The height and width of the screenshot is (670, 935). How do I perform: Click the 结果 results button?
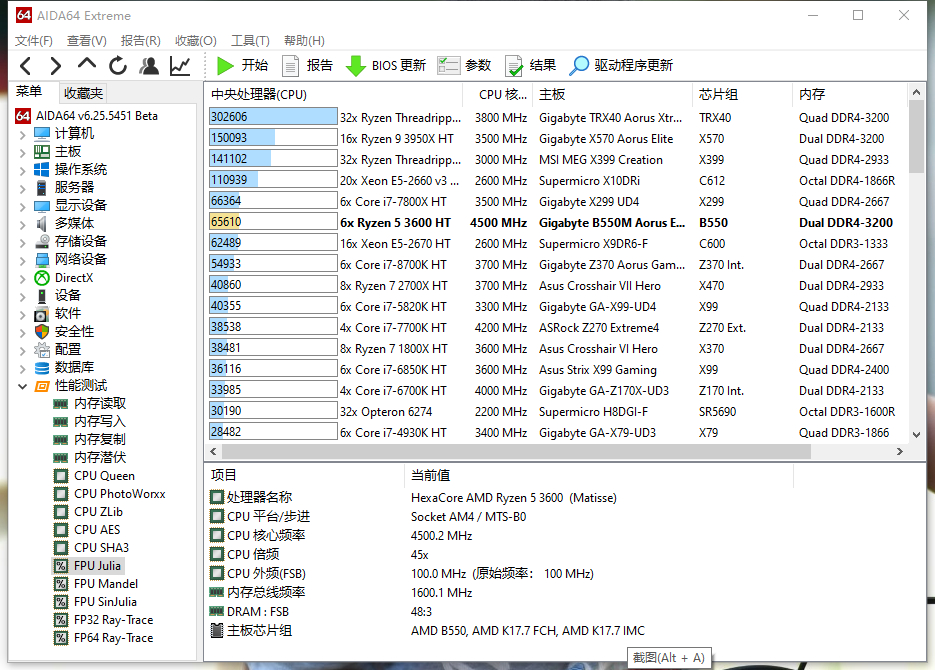(x=531, y=66)
